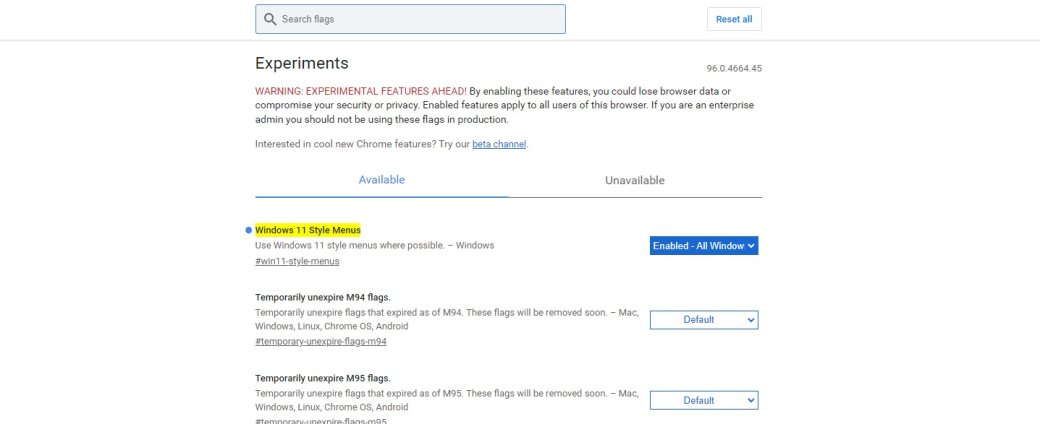Switch to the Unavailable tab
Viewport: 1040px width, 424px height.
pyautogui.click(x=635, y=180)
